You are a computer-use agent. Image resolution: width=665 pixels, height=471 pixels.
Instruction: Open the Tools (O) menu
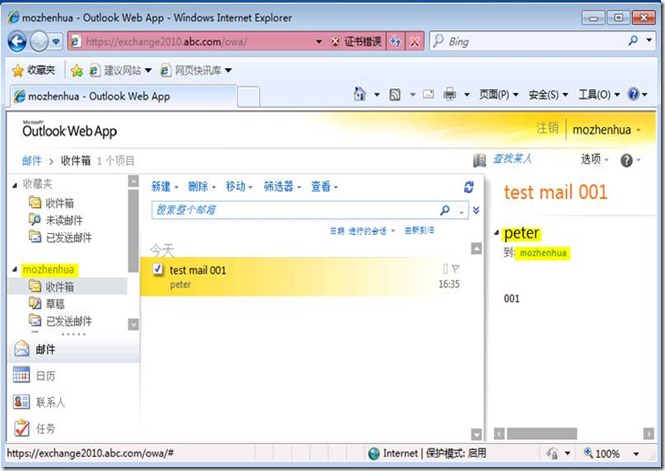coord(599,95)
